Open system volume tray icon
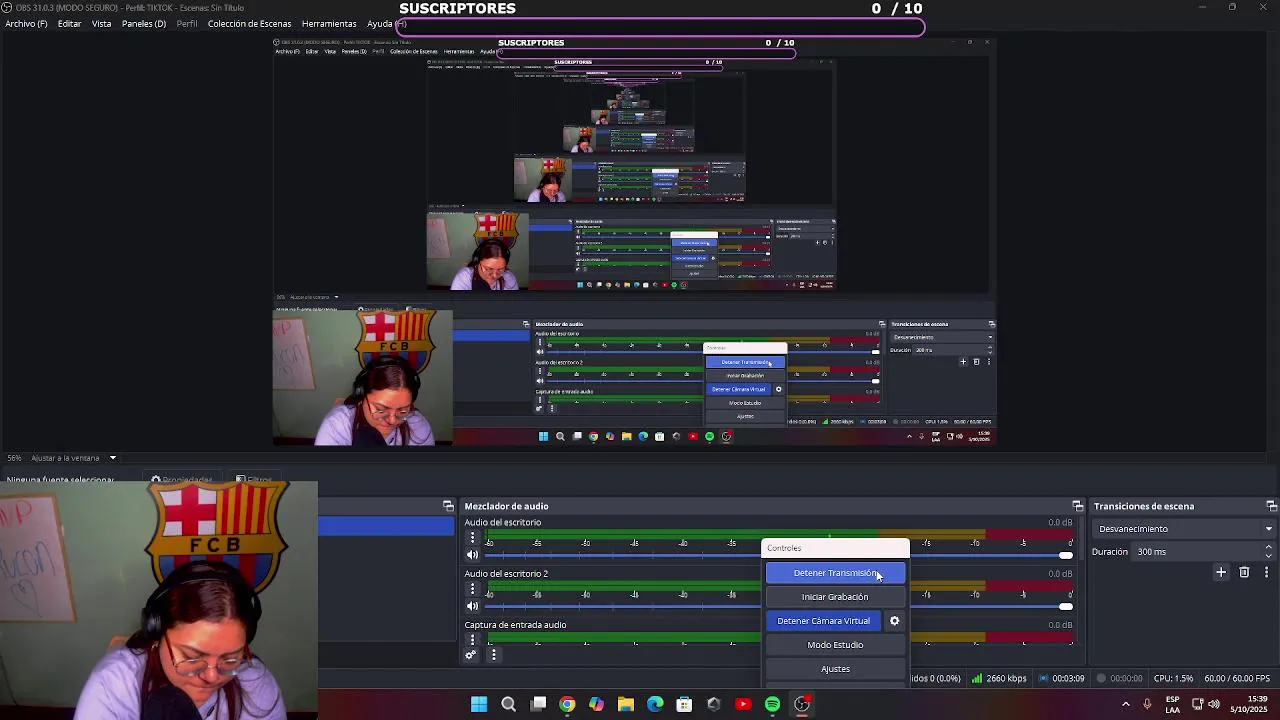The image size is (1280, 720). 1214,704
